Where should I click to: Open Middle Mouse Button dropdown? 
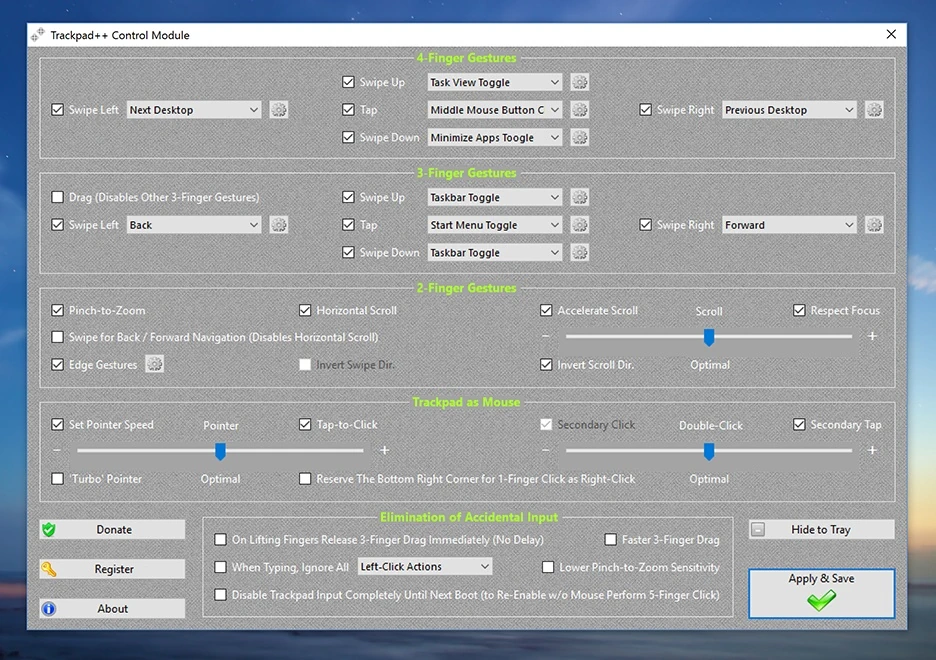(x=495, y=110)
